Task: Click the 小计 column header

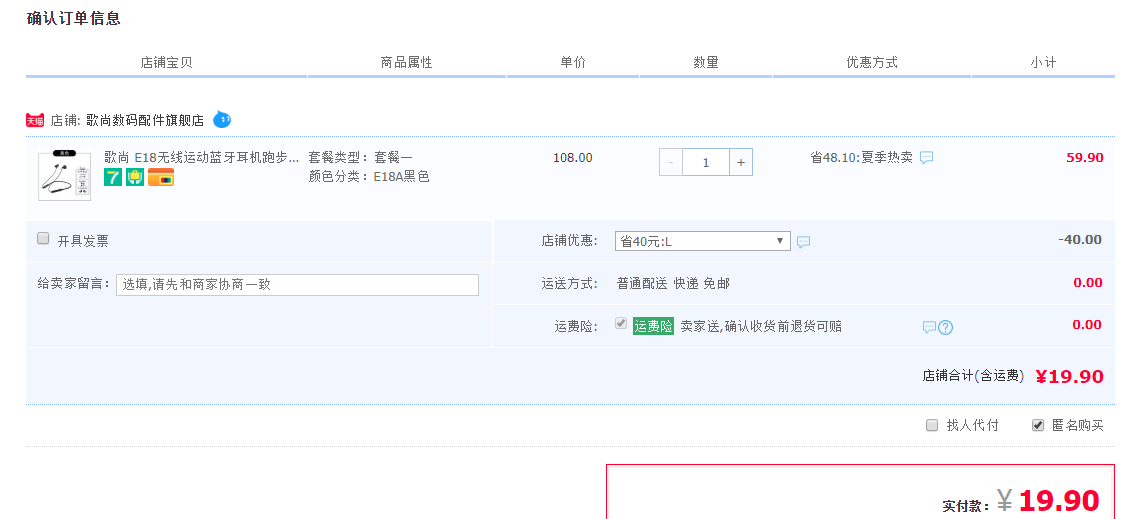Action: [x=1043, y=62]
